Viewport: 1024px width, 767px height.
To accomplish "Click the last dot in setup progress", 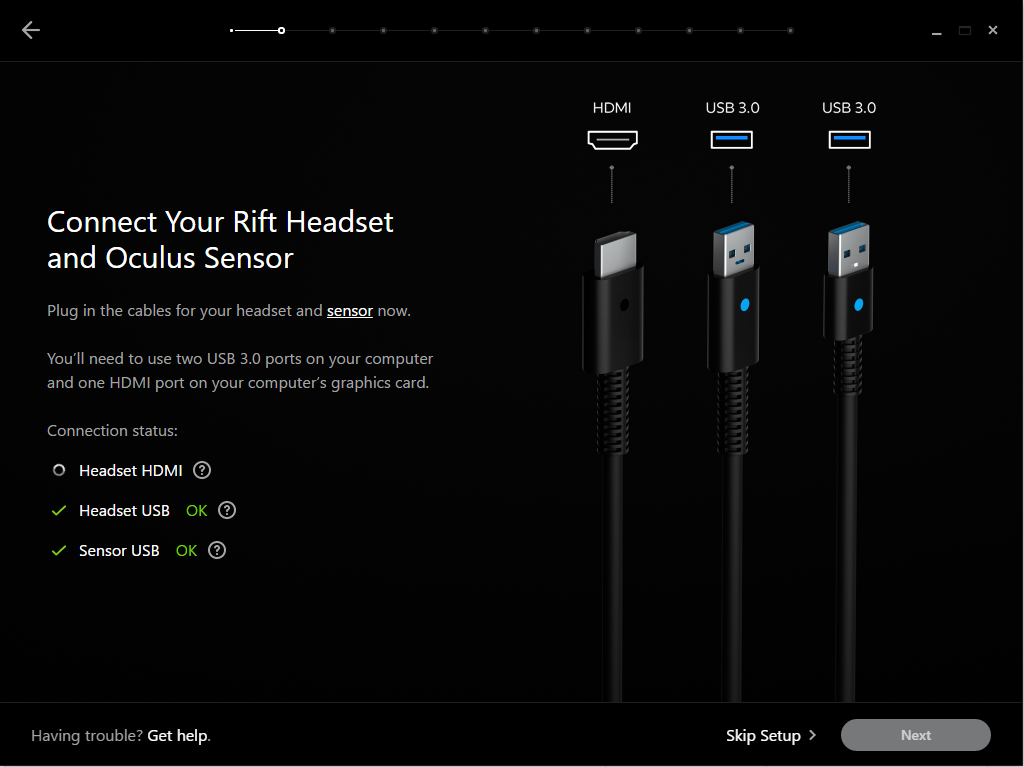I will [x=790, y=30].
